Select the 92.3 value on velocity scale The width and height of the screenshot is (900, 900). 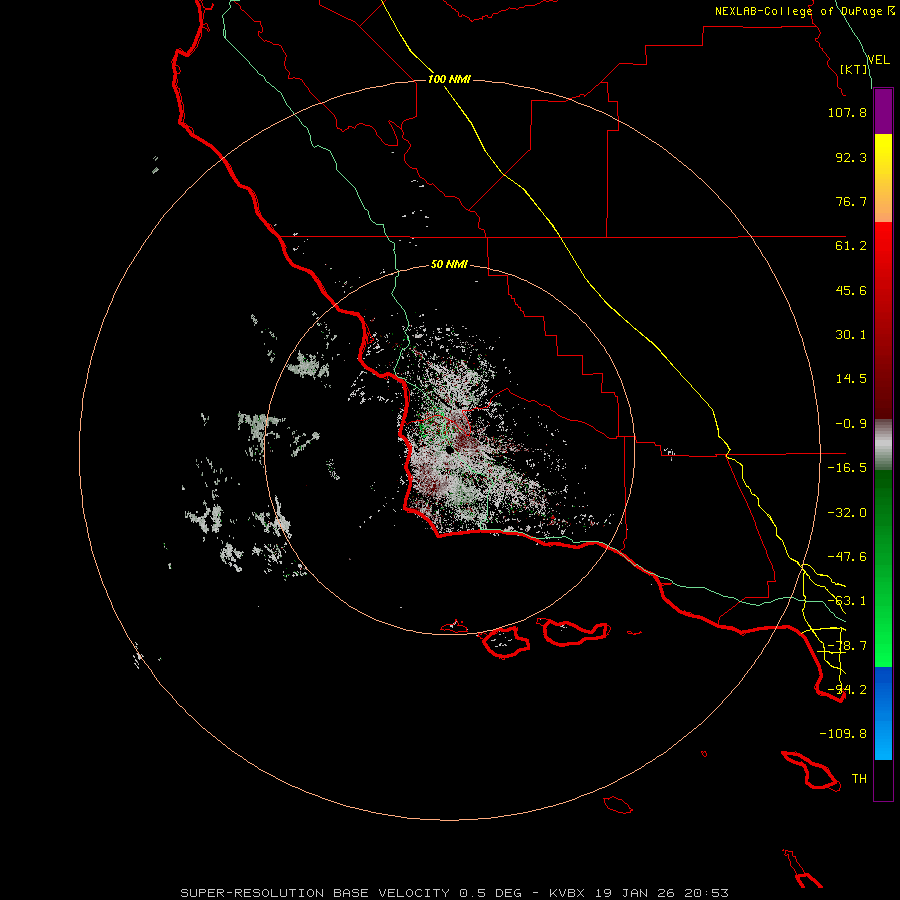click(x=851, y=157)
